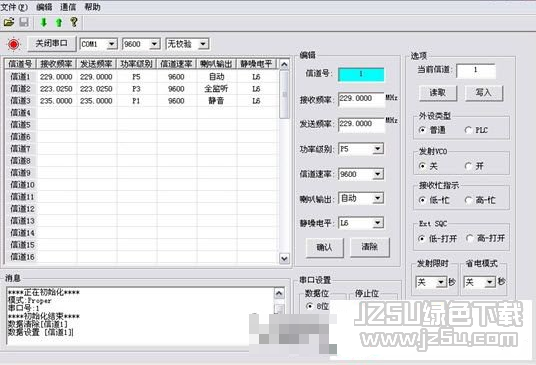Click the 当前信道 input field
This screenshot has height=365, width=536.
[x=475, y=71]
